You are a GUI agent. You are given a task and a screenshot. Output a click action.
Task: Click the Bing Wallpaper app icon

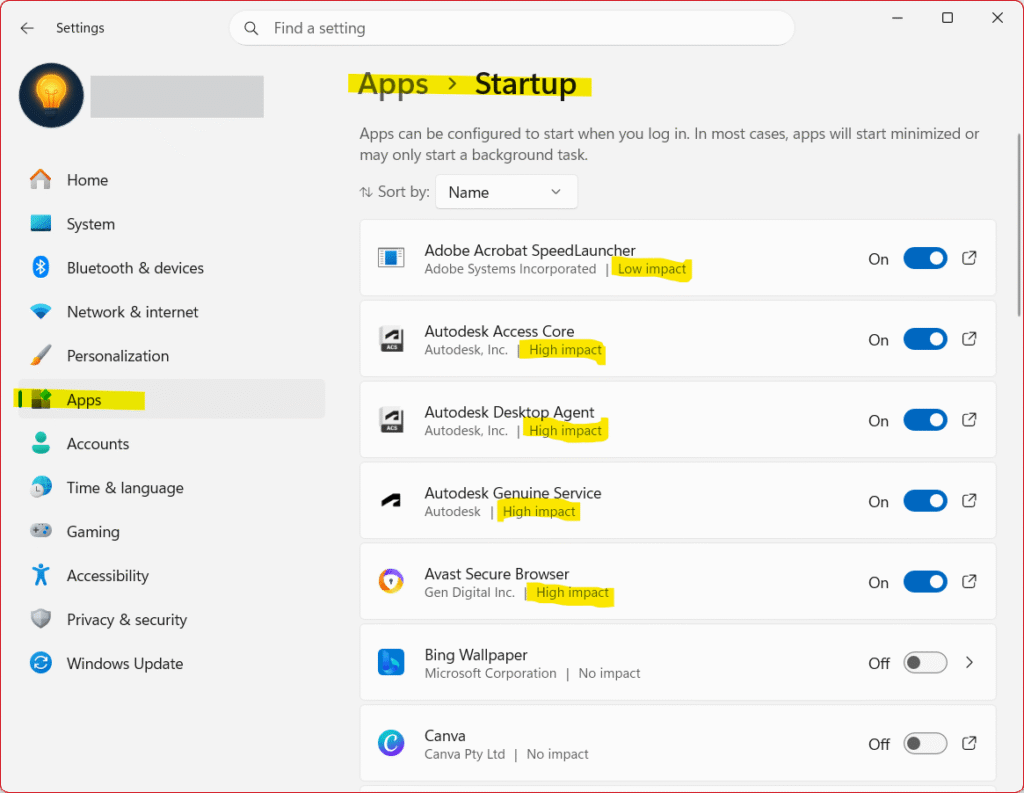(391, 662)
